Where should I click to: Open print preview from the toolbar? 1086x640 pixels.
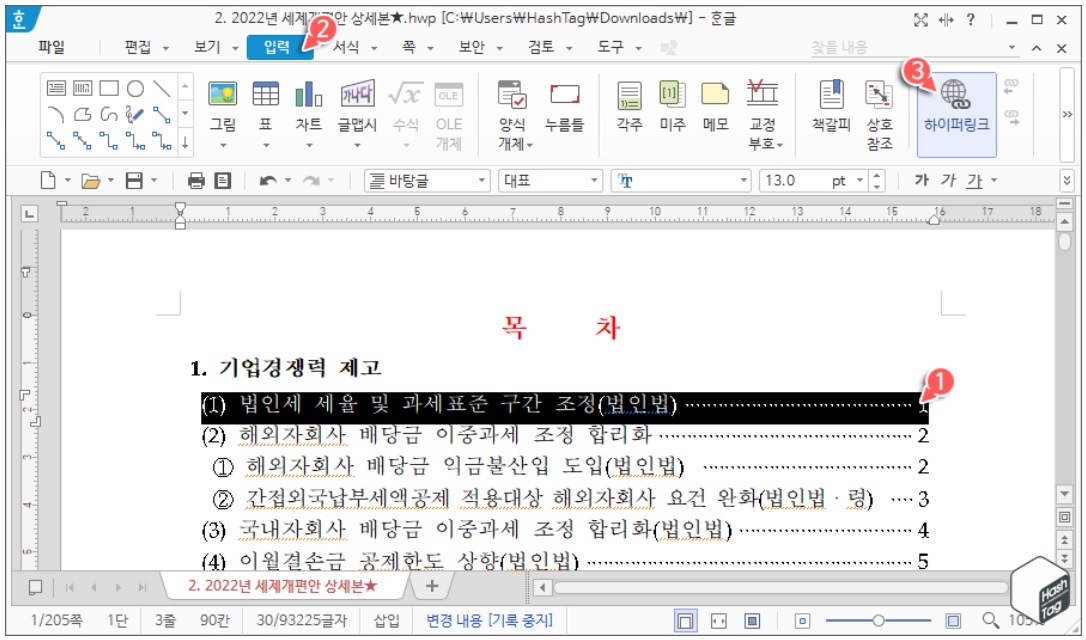click(222, 181)
